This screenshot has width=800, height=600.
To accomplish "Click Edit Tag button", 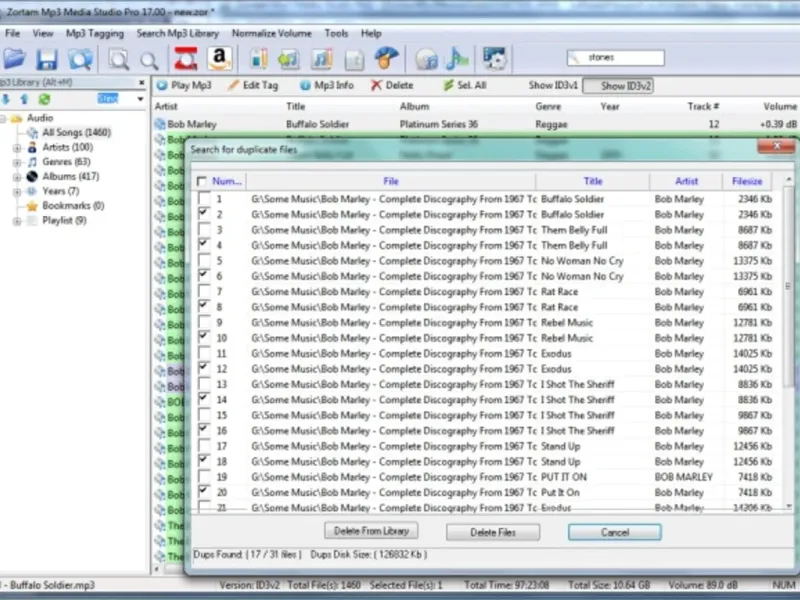I will 253,85.
